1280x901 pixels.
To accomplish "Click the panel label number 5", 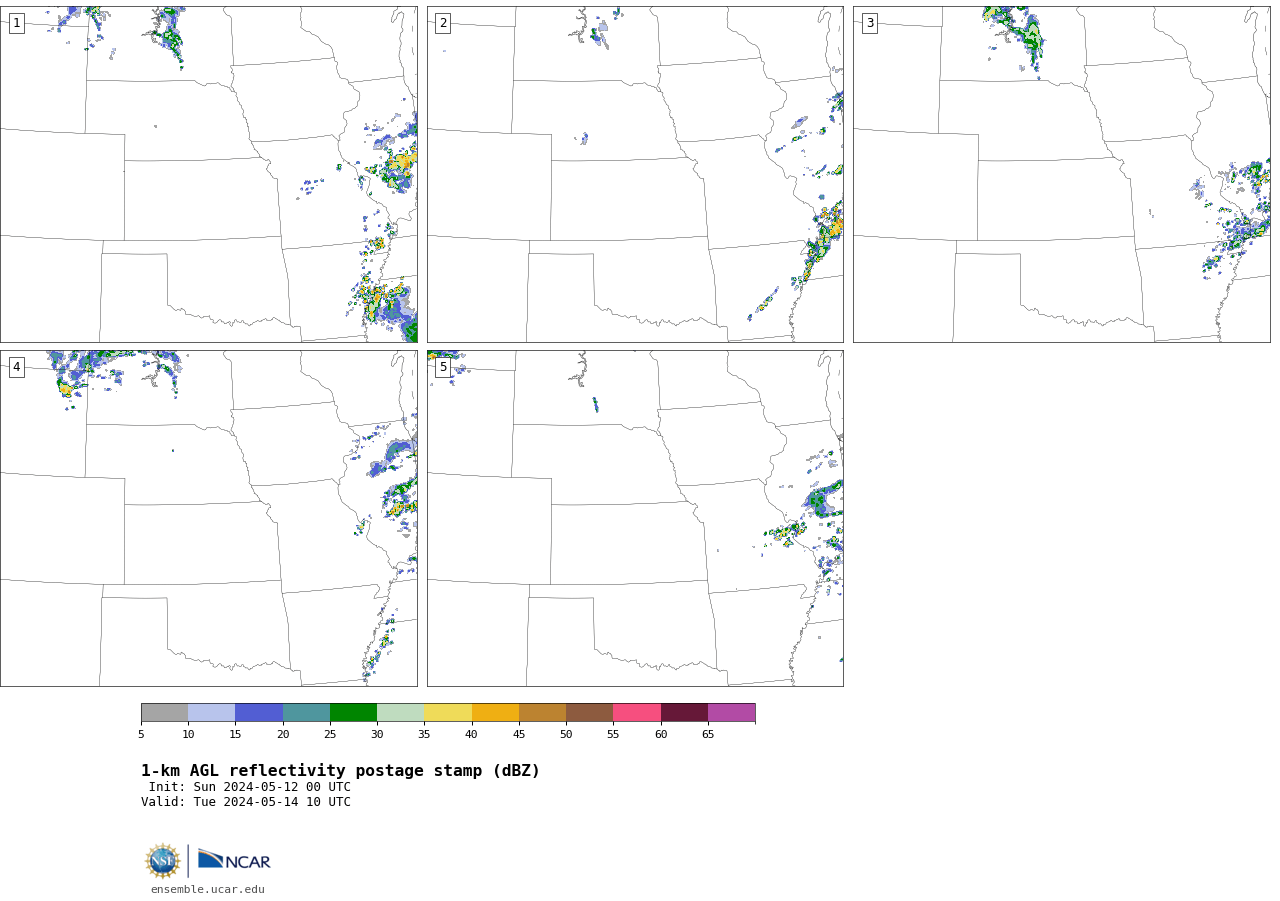I will (x=443, y=367).
